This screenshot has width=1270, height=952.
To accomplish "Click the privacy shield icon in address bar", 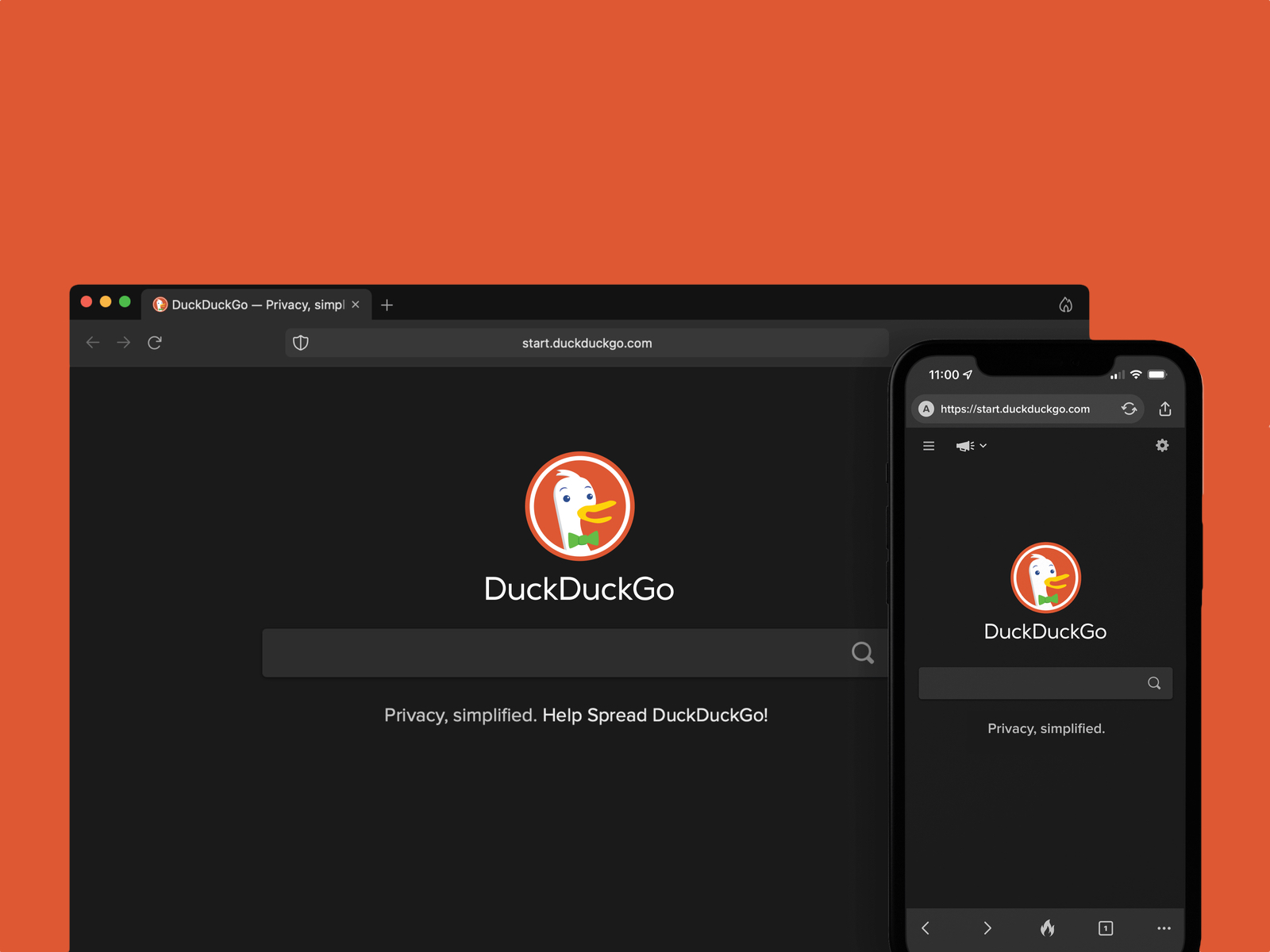I will coord(301,343).
